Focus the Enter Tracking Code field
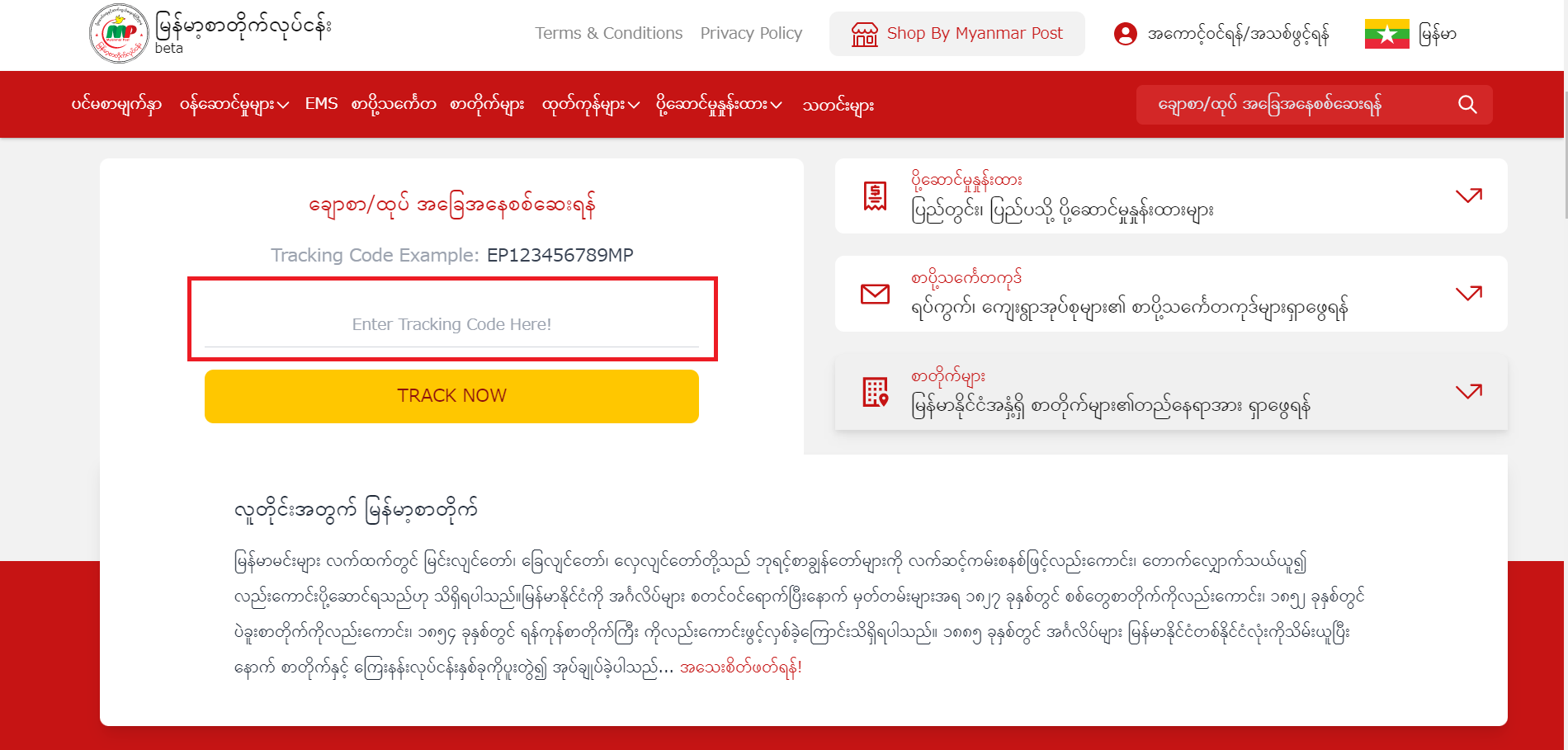This screenshot has width=1568, height=750. [451, 324]
